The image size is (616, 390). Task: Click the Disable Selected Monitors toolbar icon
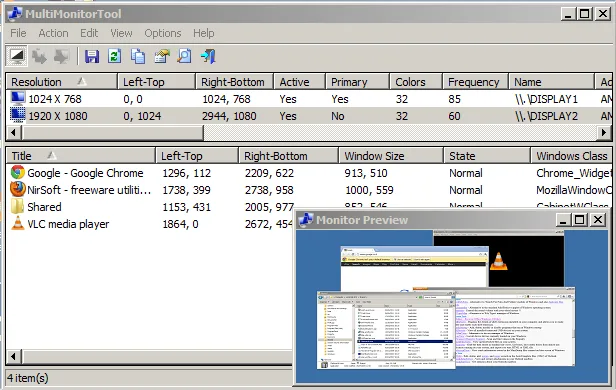coord(16,56)
